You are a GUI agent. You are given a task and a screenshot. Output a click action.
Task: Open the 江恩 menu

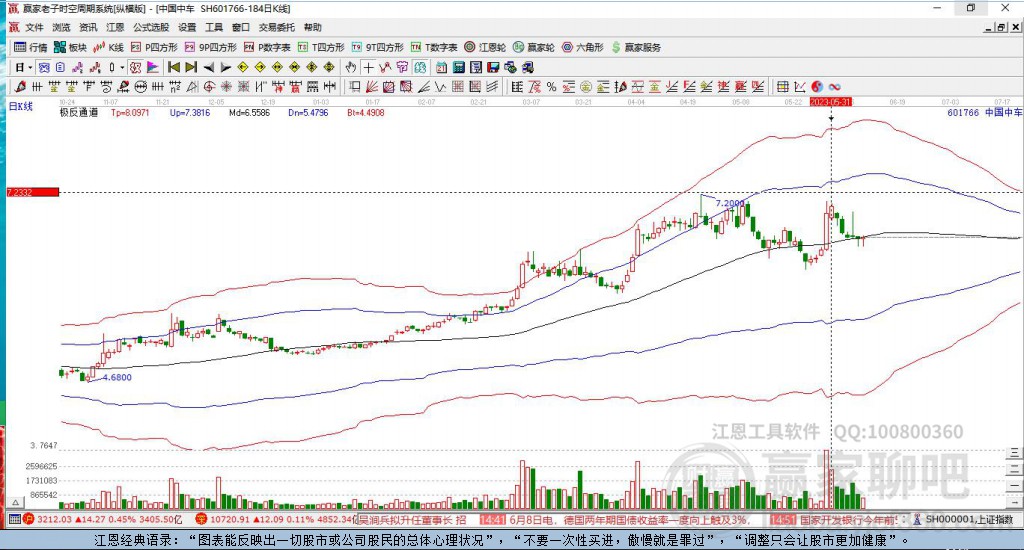[115, 27]
